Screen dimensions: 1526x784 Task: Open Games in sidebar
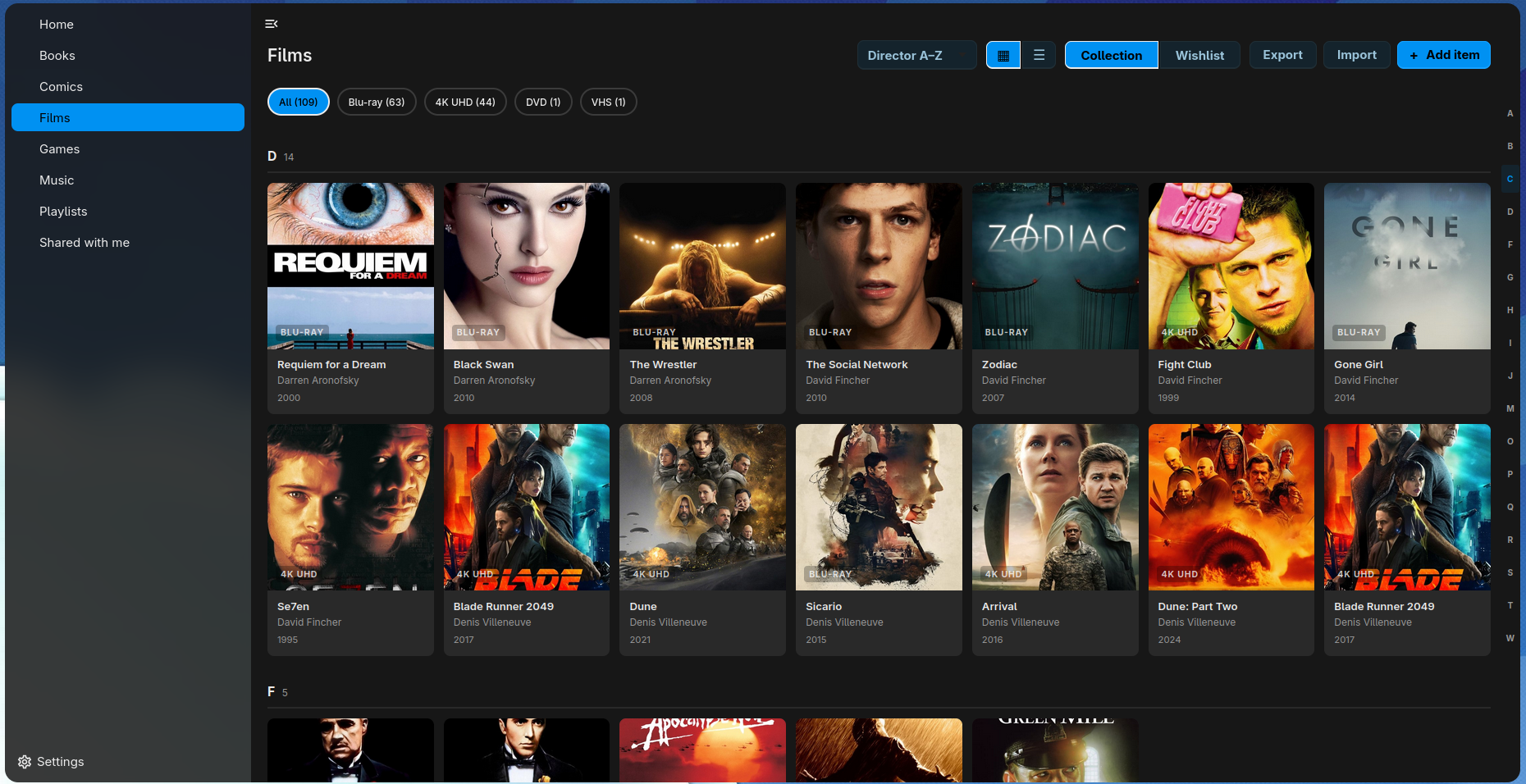[128, 149]
